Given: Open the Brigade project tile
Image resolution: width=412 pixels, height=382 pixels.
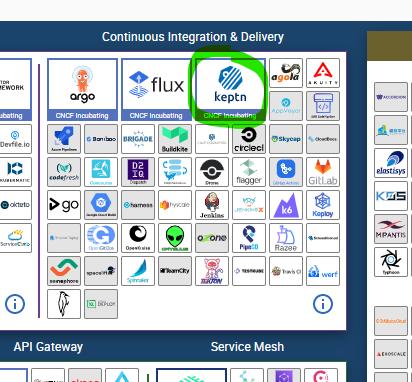Looking at the screenshot, I should pyautogui.click(x=138, y=139).
